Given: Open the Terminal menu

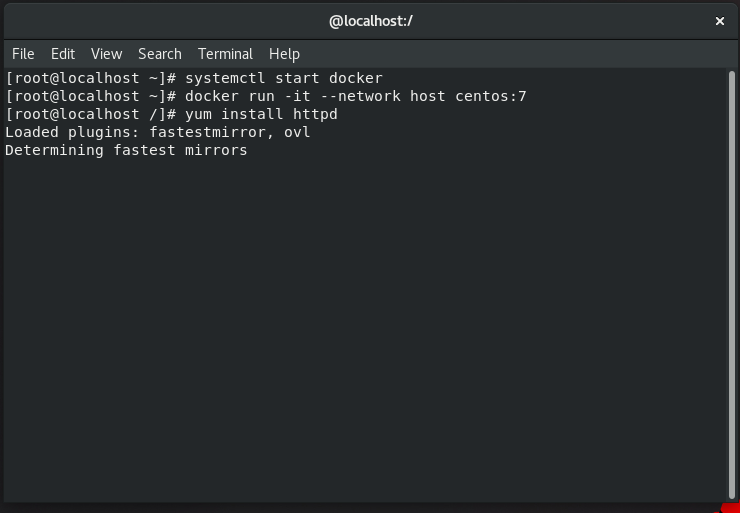Looking at the screenshot, I should [x=225, y=54].
